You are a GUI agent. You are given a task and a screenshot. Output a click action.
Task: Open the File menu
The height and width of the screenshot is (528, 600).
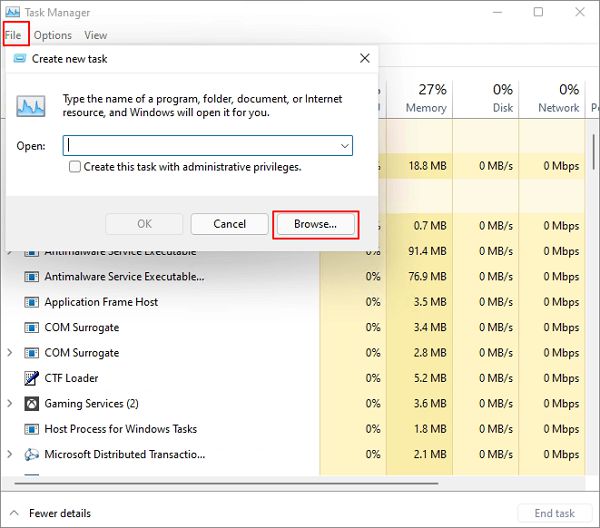[13, 35]
